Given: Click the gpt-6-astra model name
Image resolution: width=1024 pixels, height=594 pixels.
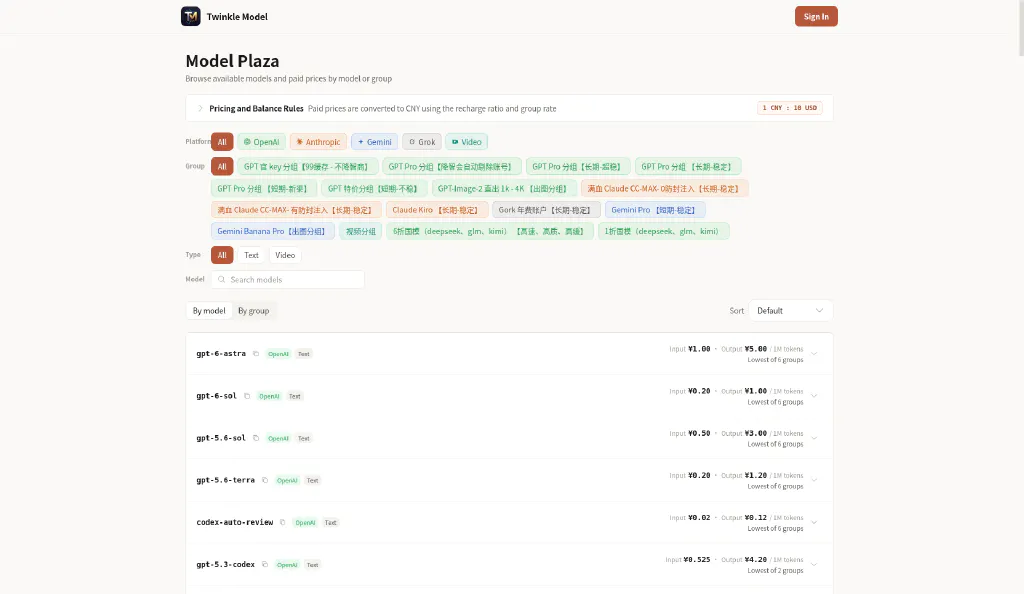Looking at the screenshot, I should pos(221,354).
